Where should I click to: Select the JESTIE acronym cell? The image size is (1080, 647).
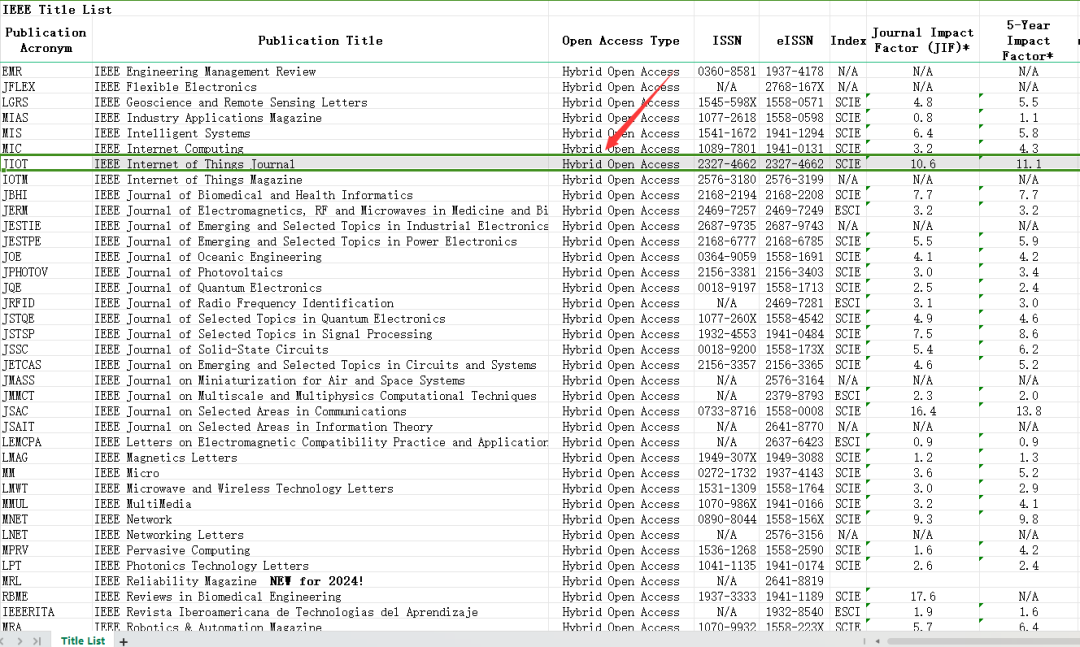[46, 226]
